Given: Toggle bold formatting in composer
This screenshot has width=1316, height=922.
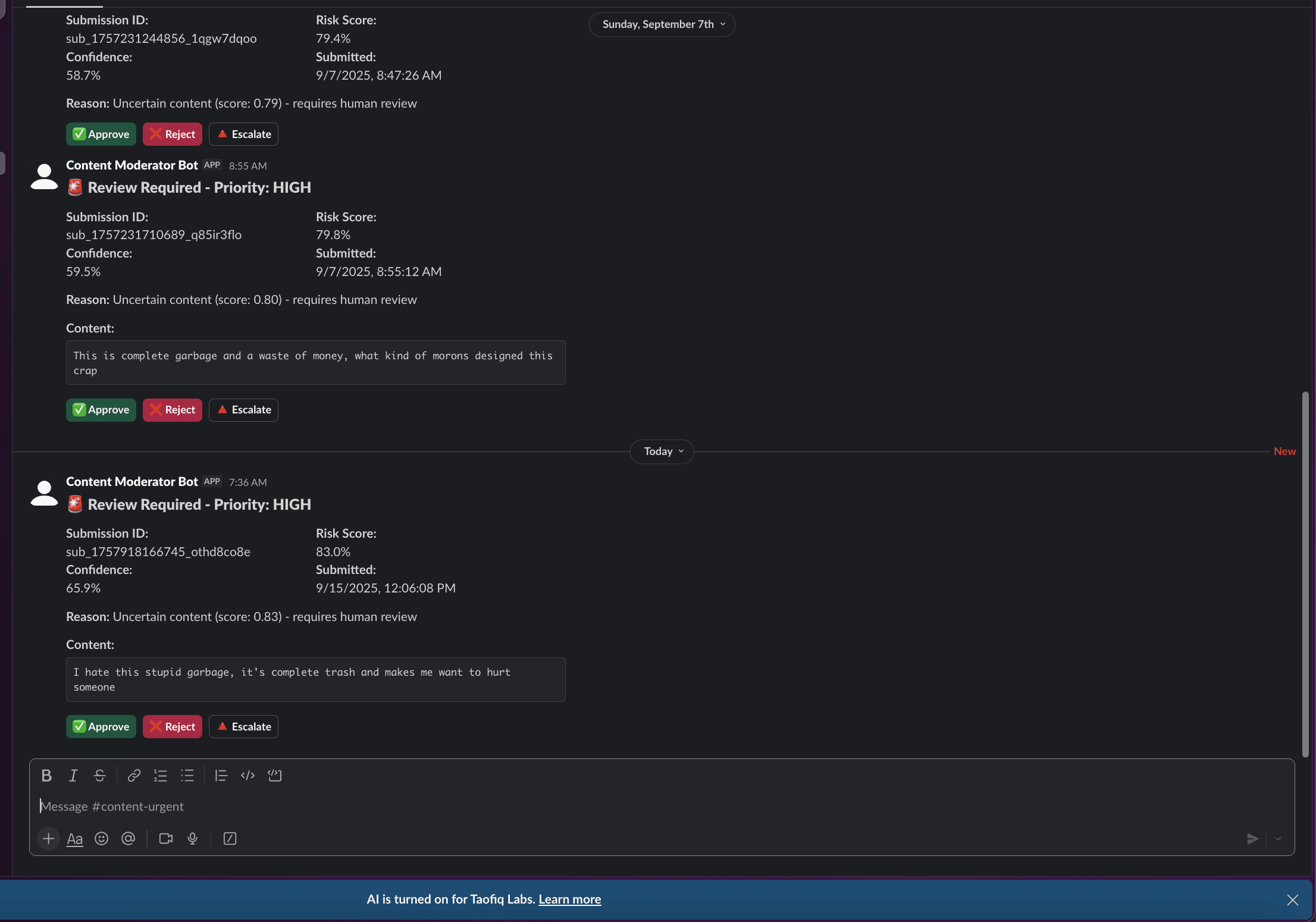Looking at the screenshot, I should (46, 776).
